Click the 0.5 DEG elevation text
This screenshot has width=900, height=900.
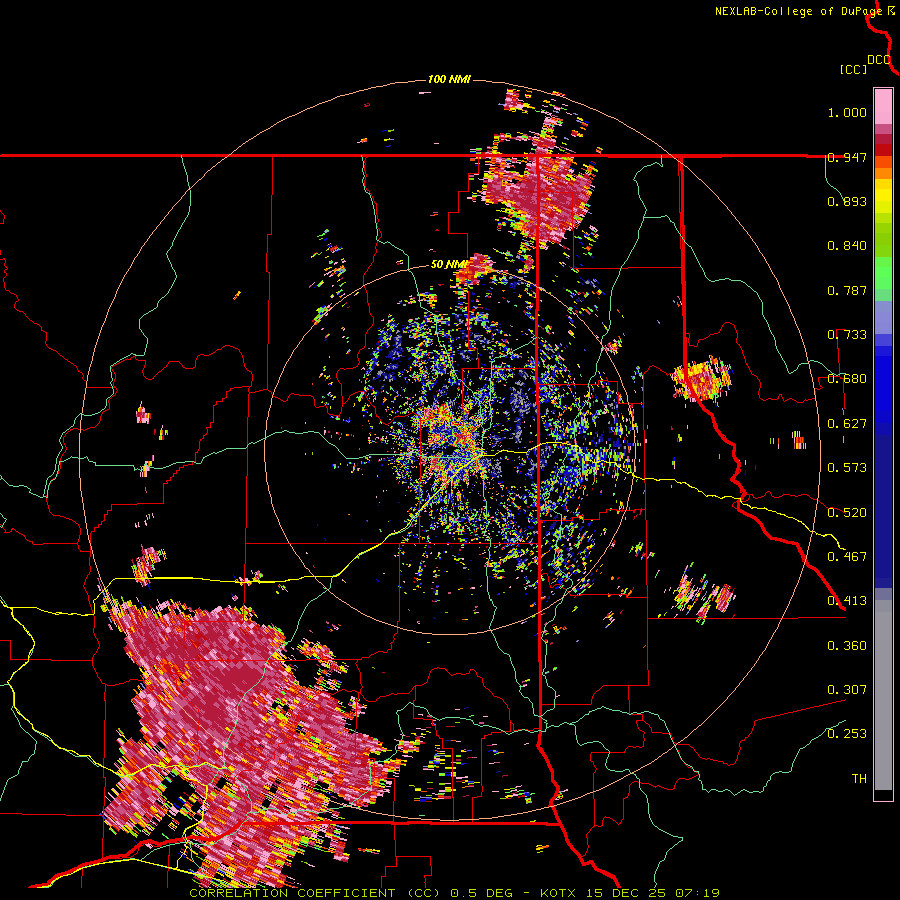click(x=482, y=893)
